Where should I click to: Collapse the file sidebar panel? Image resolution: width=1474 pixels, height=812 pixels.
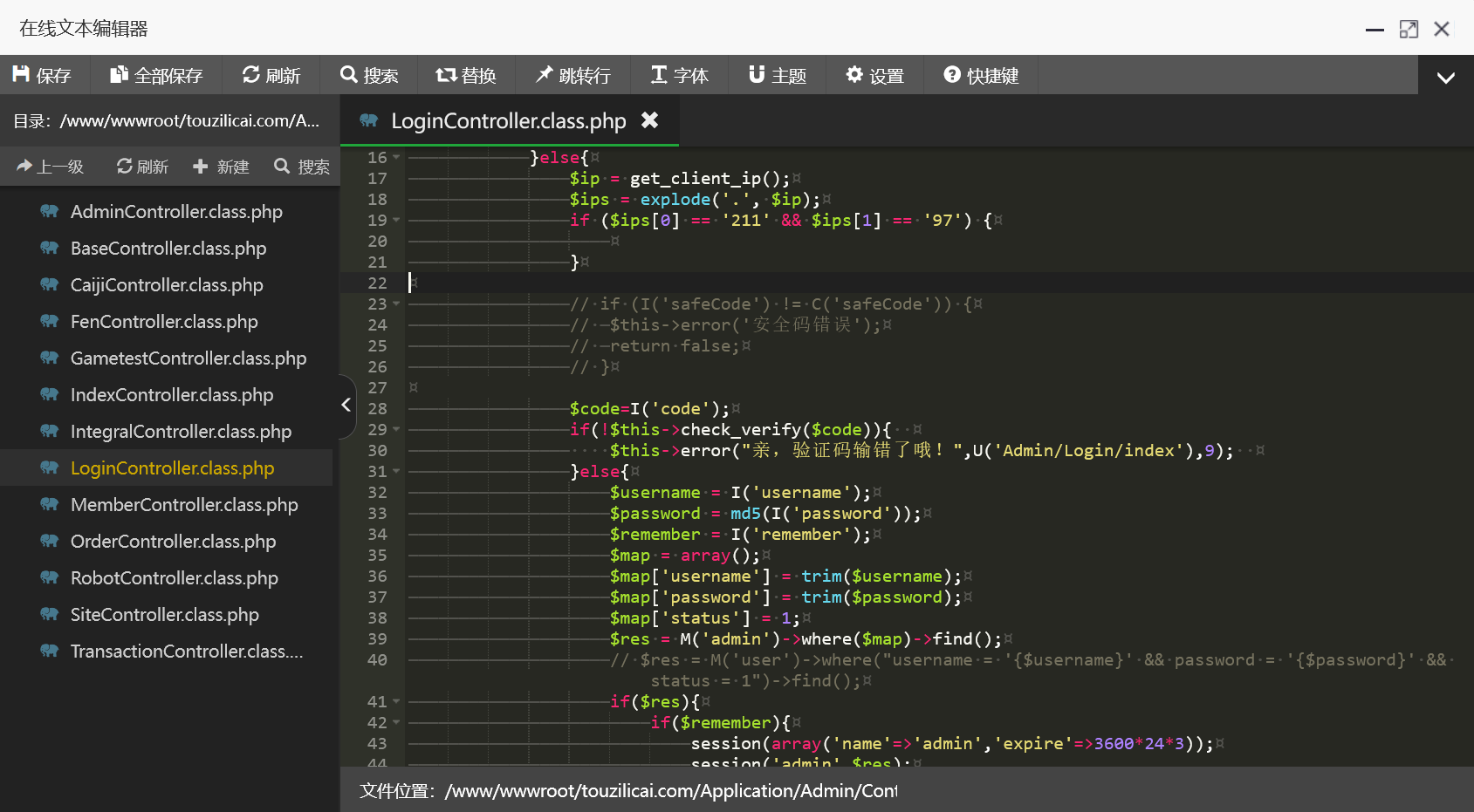346,406
